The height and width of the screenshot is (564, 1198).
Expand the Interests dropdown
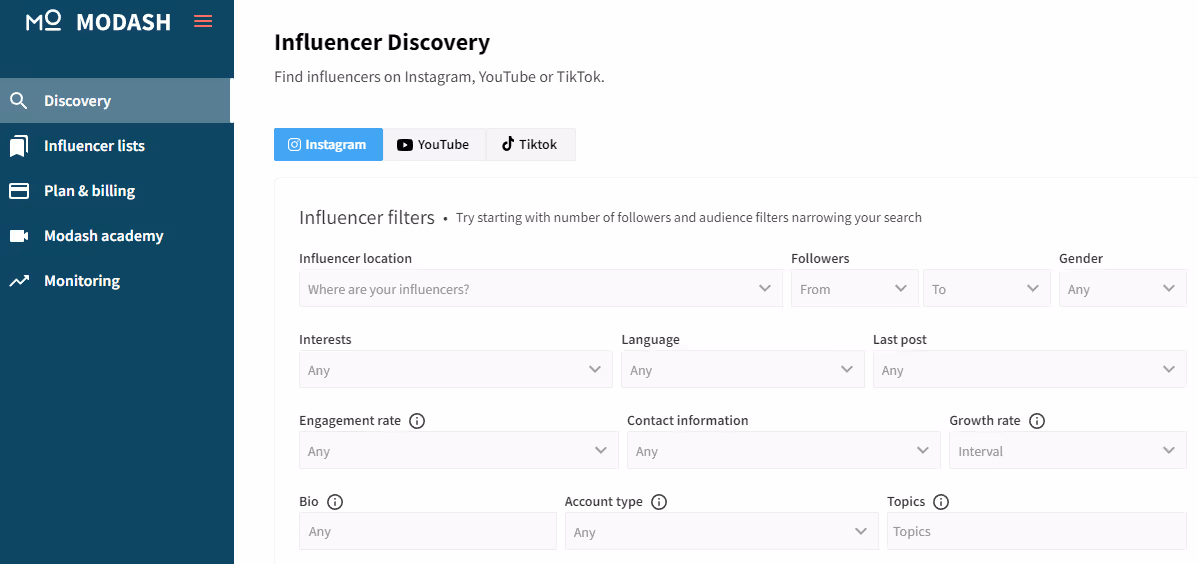coord(456,370)
